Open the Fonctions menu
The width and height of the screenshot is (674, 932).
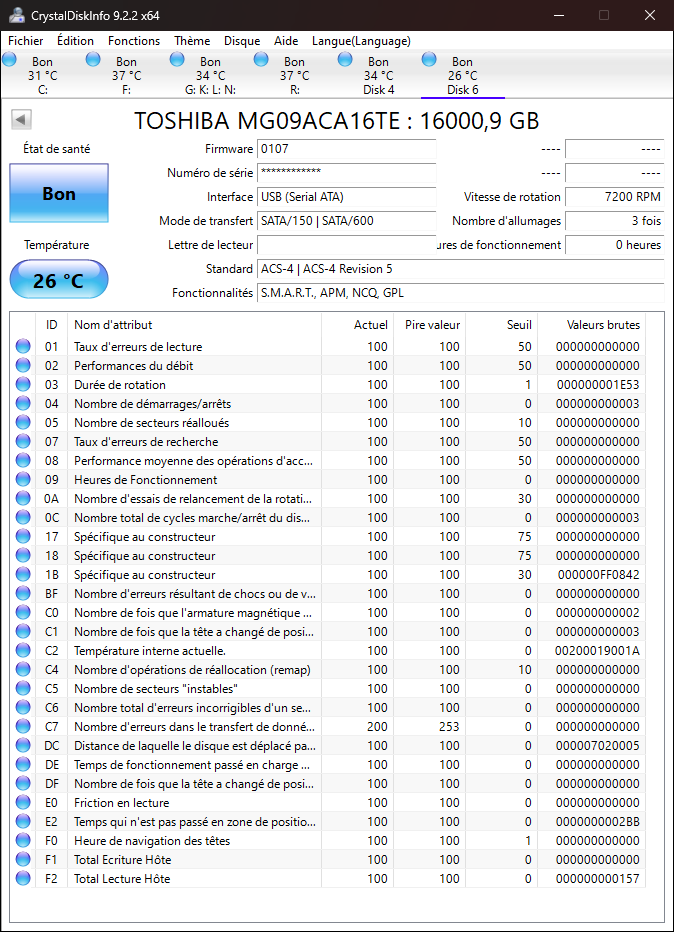coord(134,41)
